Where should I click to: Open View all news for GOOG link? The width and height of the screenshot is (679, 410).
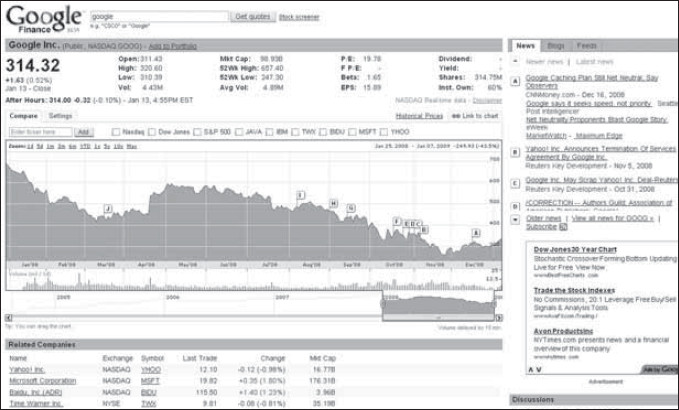pyautogui.click(x=613, y=218)
